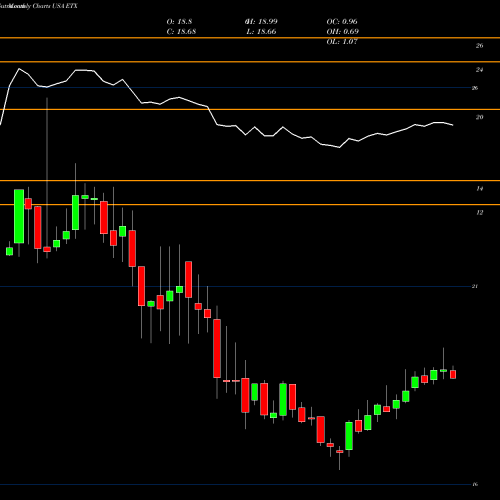Click the end point of the white line
The width and height of the screenshot is (500, 500).
[x=453, y=125]
